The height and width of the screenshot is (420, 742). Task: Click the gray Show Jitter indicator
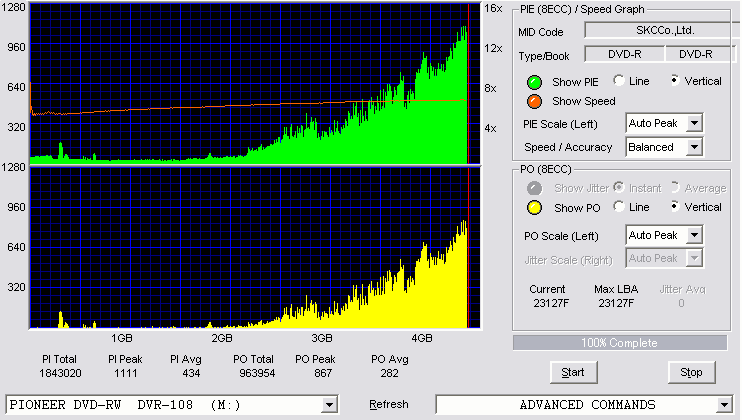point(534,188)
